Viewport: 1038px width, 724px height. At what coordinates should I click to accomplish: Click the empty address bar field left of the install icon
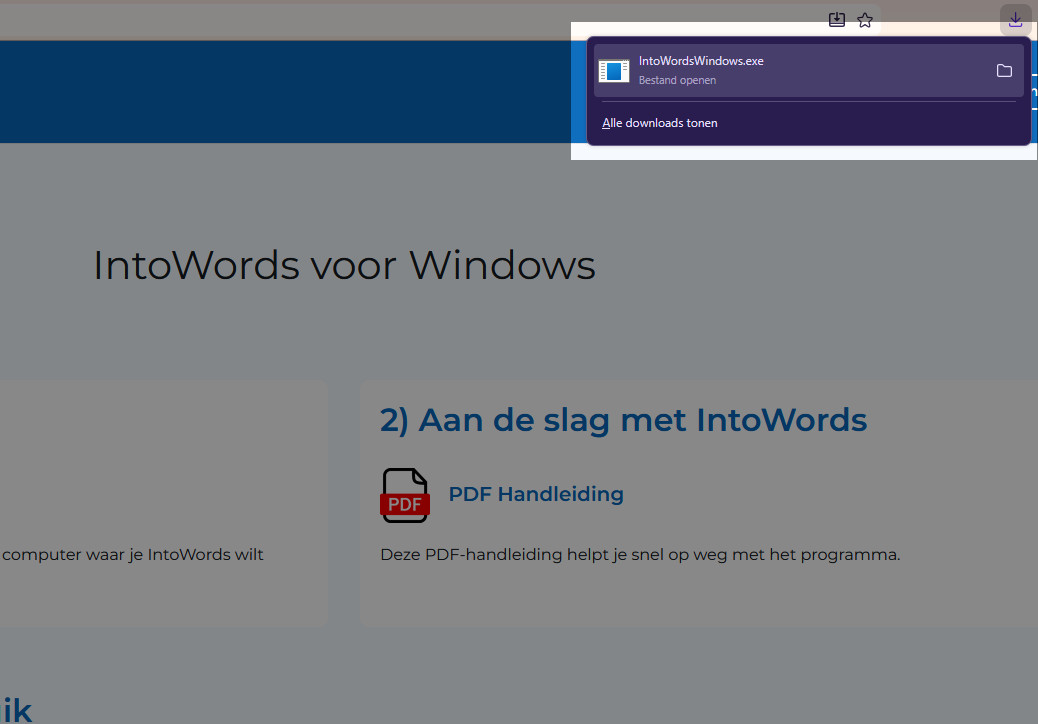pyautogui.click(x=410, y=21)
